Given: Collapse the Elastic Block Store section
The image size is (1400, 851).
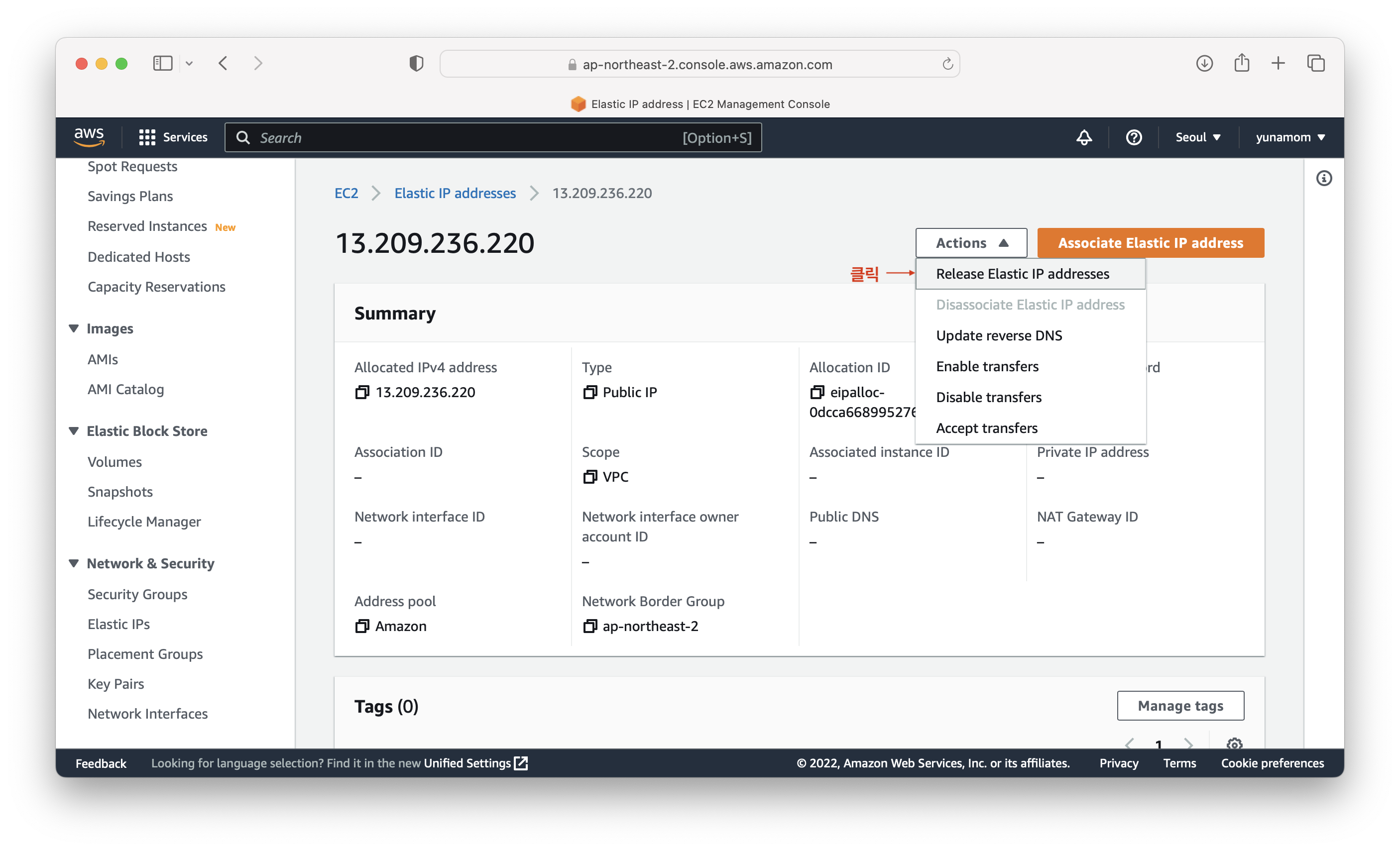Looking at the screenshot, I should 74,430.
